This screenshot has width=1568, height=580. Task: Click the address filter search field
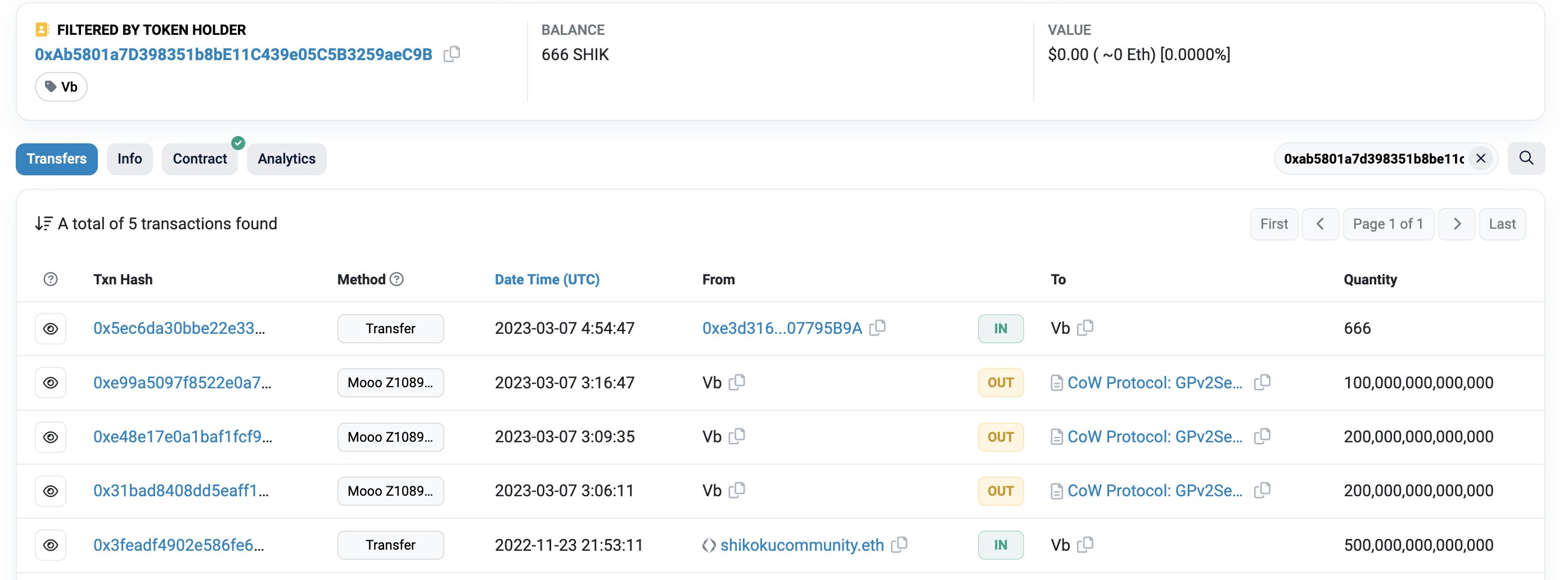[1373, 158]
